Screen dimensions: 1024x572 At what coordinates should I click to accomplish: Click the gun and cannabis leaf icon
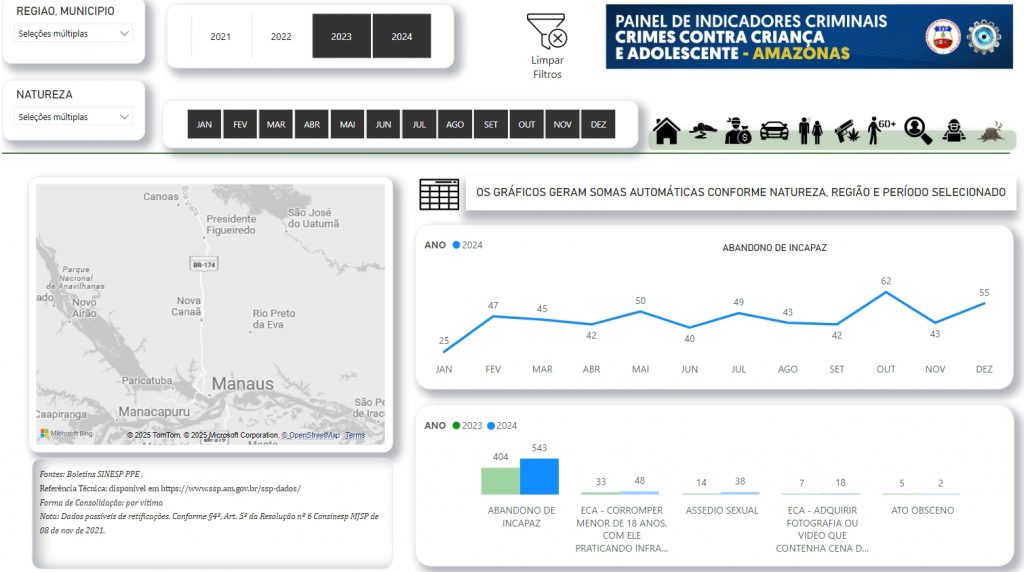click(x=847, y=130)
